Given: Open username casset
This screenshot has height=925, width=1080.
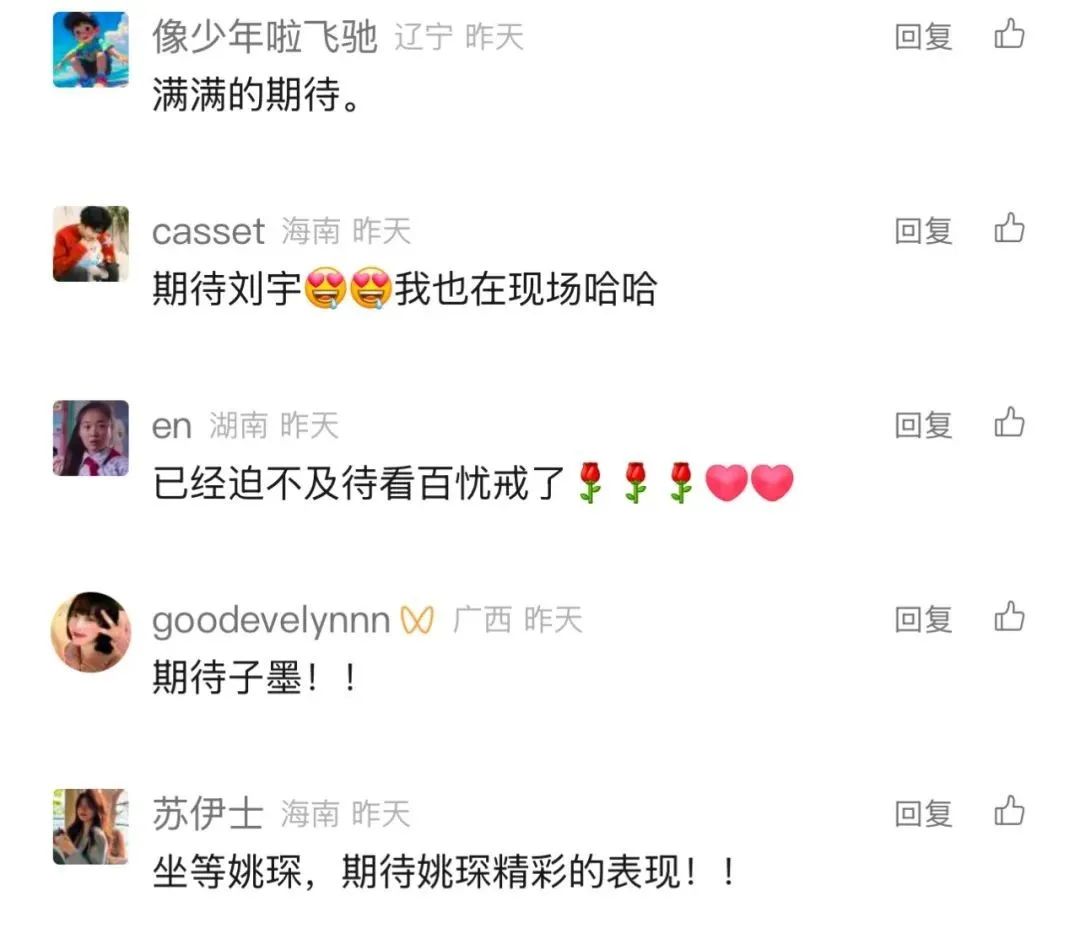Looking at the screenshot, I should (208, 231).
